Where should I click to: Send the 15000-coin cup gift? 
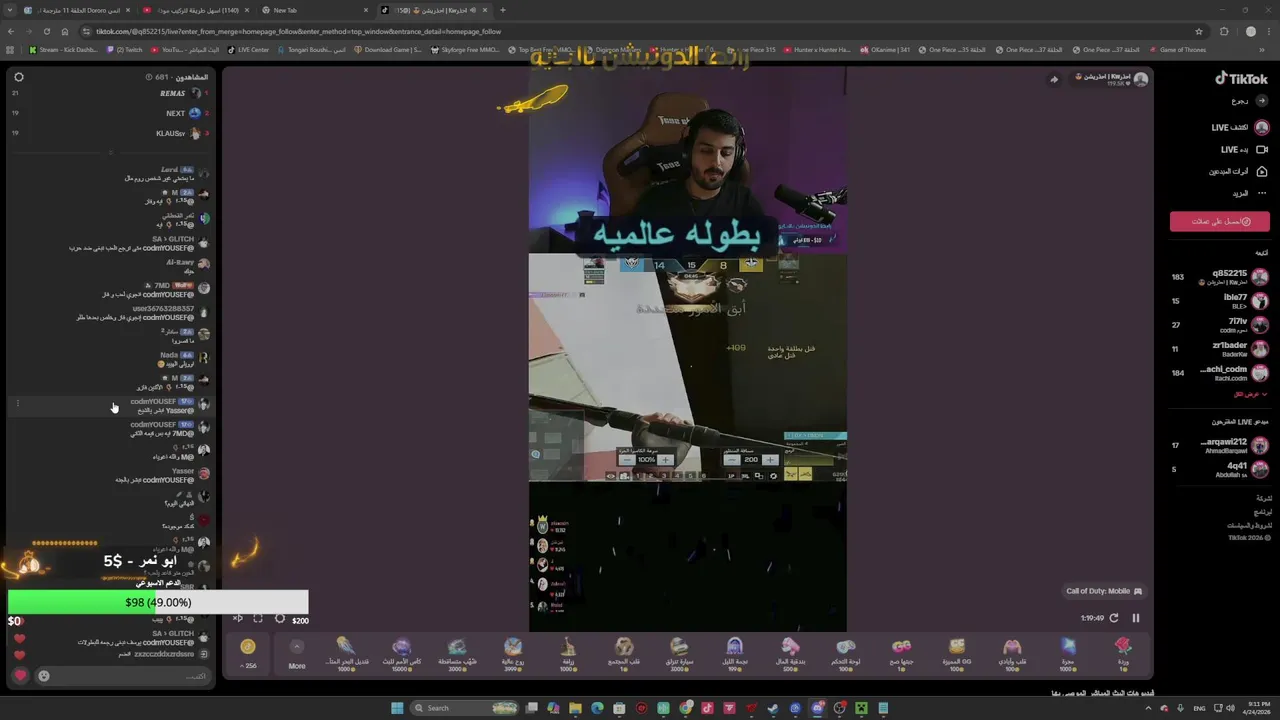[x=402, y=653]
